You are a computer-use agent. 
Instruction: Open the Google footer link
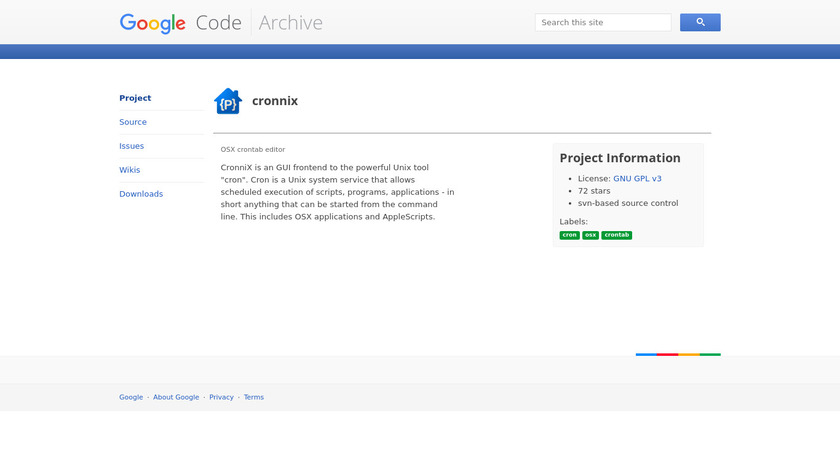131,397
